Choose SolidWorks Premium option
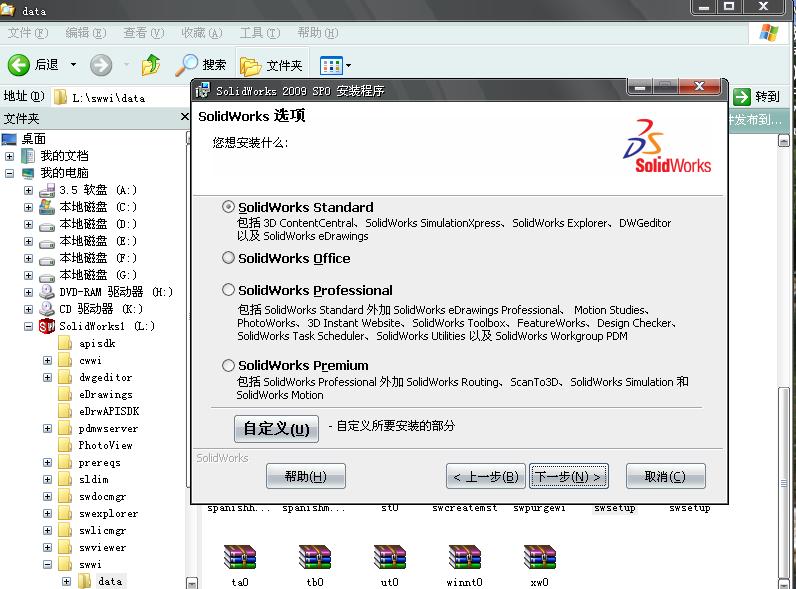796x589 pixels. 228,365
